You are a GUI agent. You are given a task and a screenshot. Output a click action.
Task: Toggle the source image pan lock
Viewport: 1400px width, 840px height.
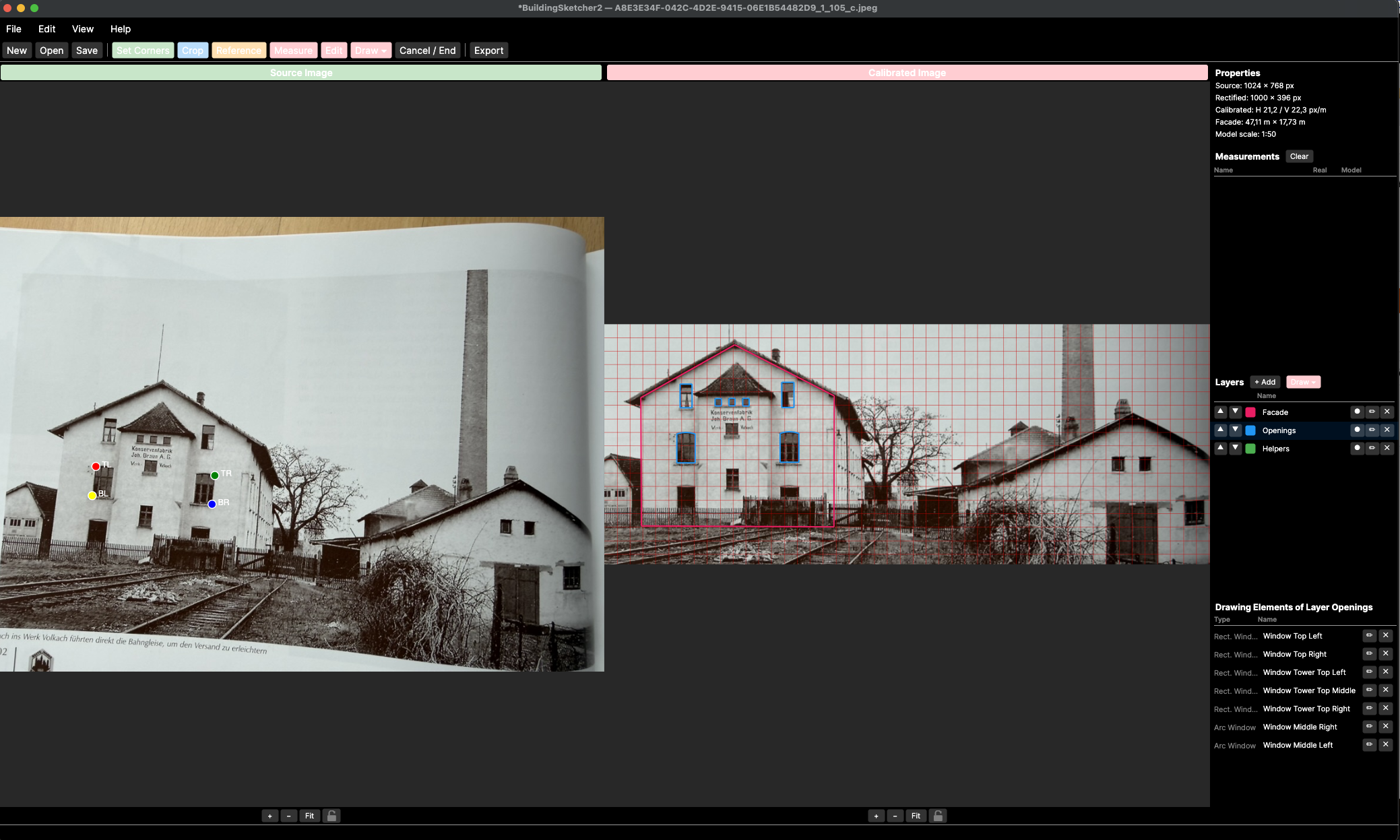[x=331, y=816]
